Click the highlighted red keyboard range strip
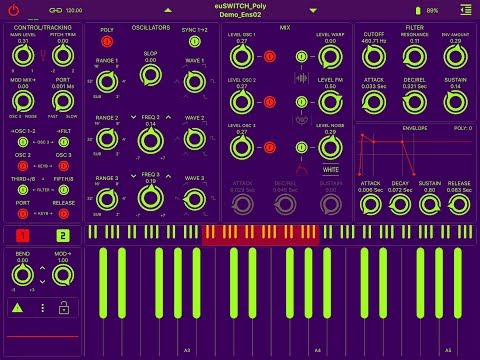Image resolution: width=480 pixels, height=360 pixels. [x=261, y=234]
